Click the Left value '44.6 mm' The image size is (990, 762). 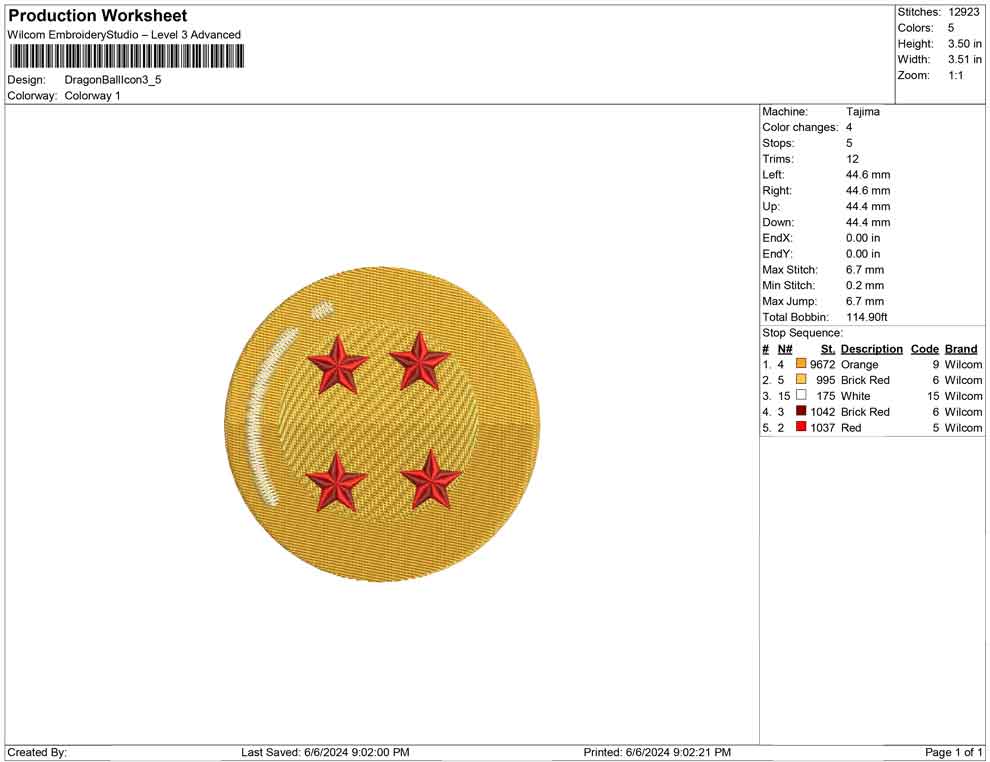tap(868, 175)
